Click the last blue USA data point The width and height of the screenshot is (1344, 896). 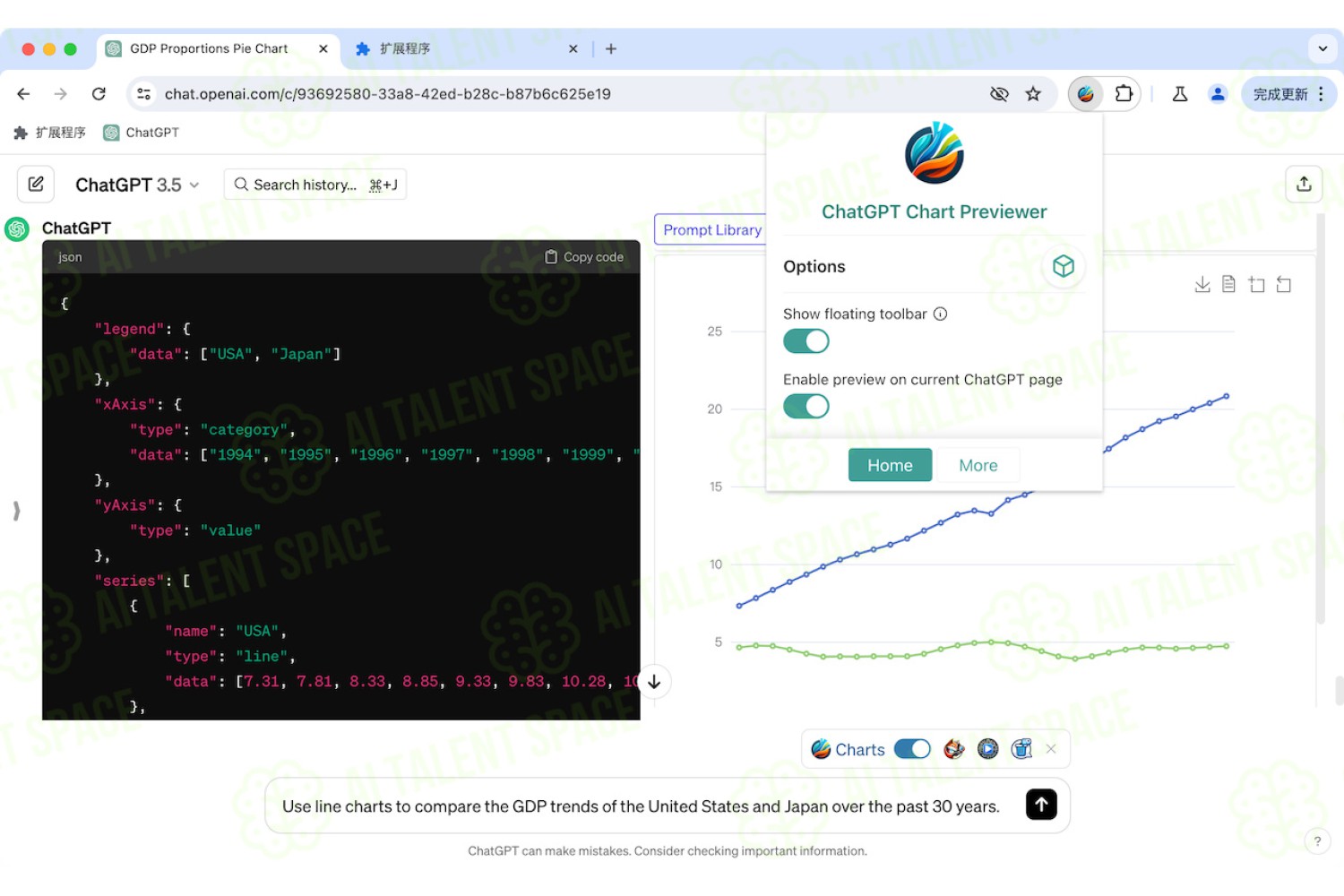coord(1227,395)
